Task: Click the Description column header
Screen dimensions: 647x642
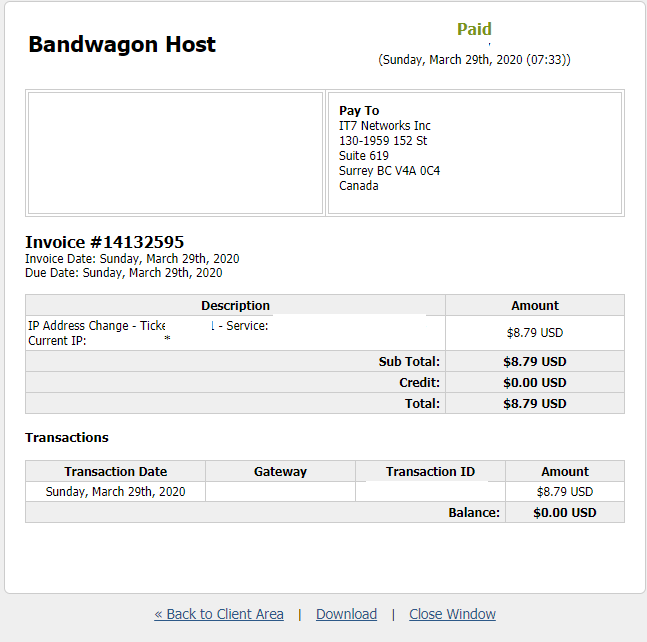Action: click(x=235, y=306)
